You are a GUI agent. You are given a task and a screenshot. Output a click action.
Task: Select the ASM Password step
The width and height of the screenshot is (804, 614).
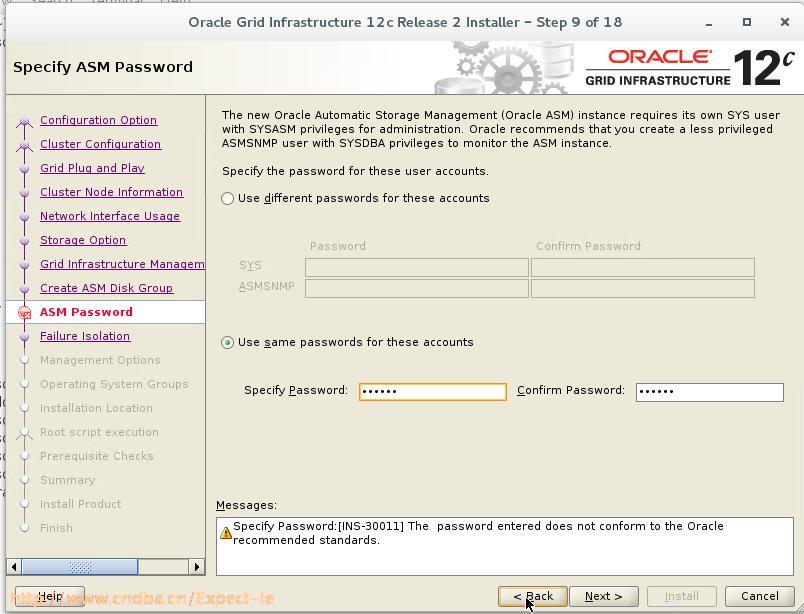coord(86,312)
